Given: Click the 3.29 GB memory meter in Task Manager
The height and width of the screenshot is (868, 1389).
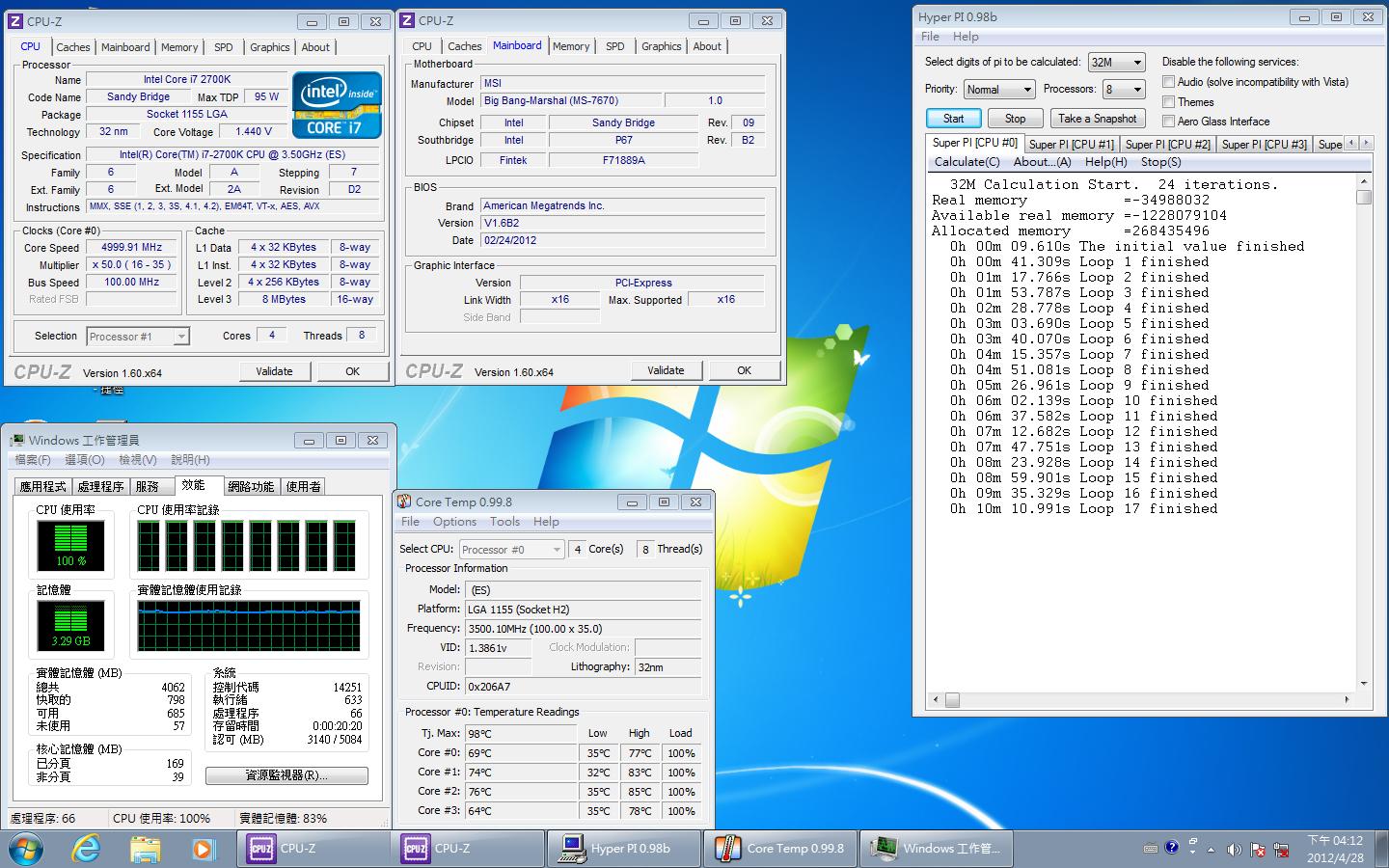Looking at the screenshot, I should pyautogui.click(x=70, y=625).
